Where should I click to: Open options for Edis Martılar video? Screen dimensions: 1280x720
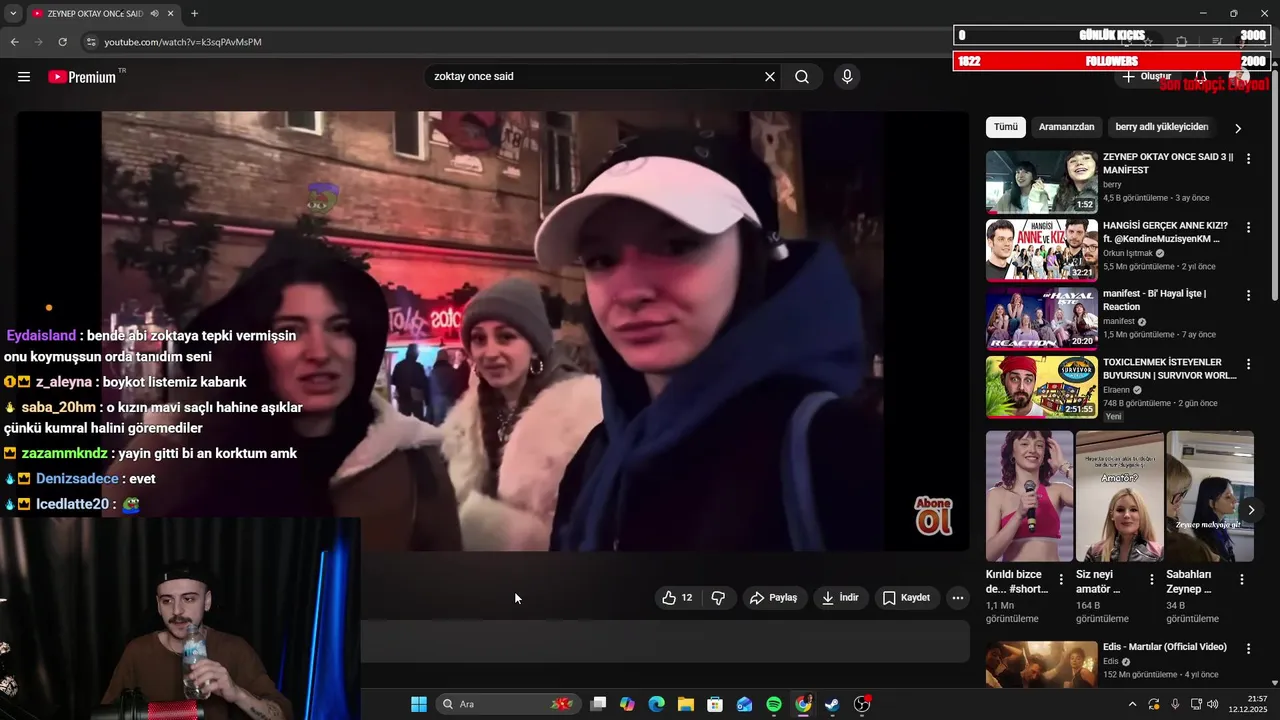click(x=1248, y=649)
